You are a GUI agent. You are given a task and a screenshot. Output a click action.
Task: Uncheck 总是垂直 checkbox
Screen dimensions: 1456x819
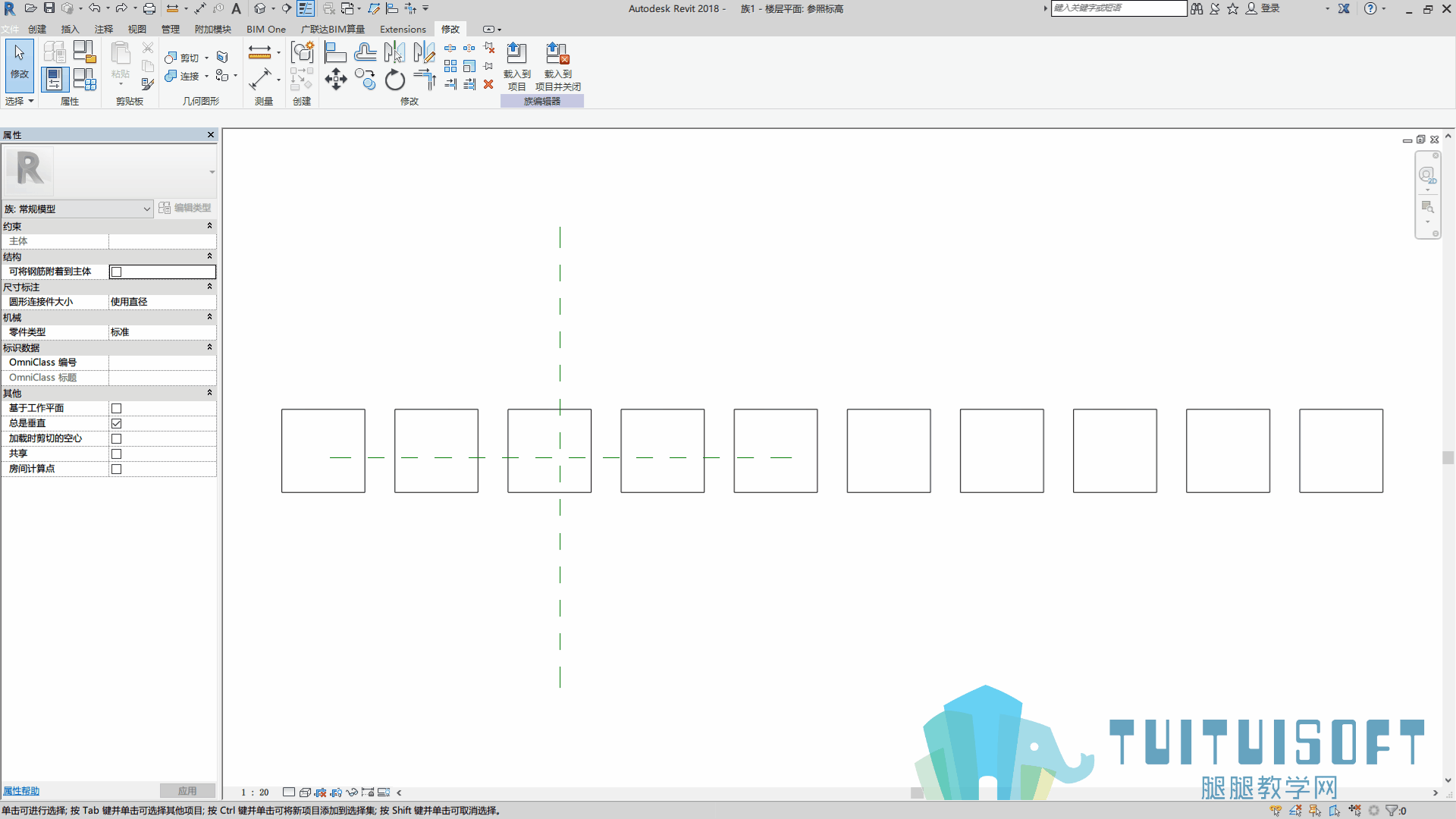(117, 423)
